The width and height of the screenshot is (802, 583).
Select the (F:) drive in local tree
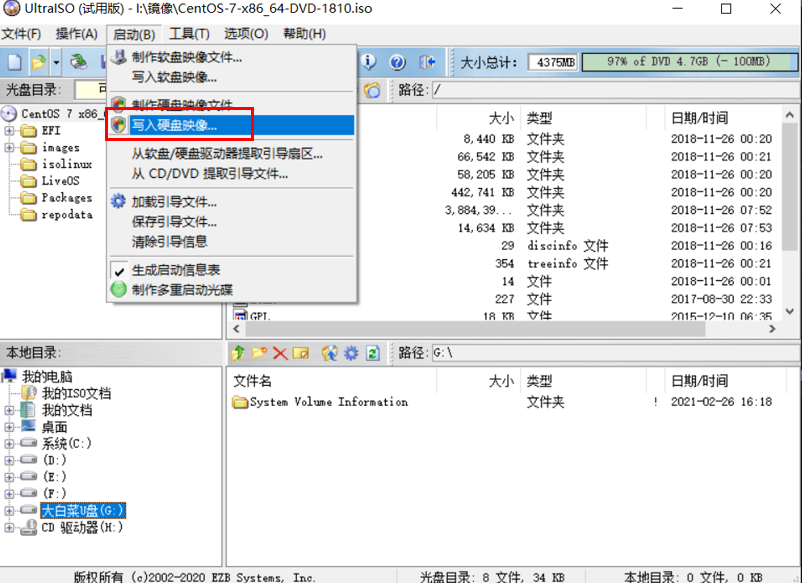(54, 493)
